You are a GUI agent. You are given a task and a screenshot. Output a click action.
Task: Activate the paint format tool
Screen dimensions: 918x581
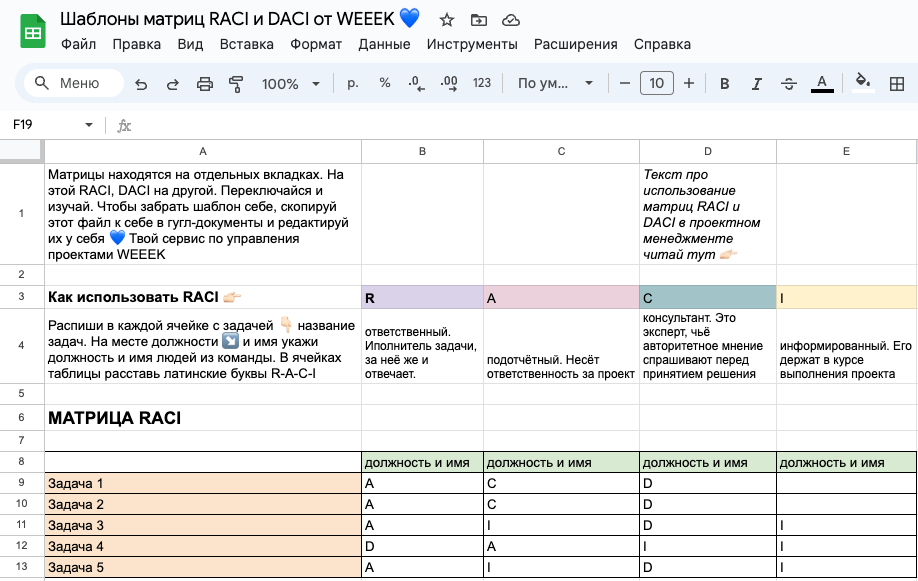[x=236, y=84]
